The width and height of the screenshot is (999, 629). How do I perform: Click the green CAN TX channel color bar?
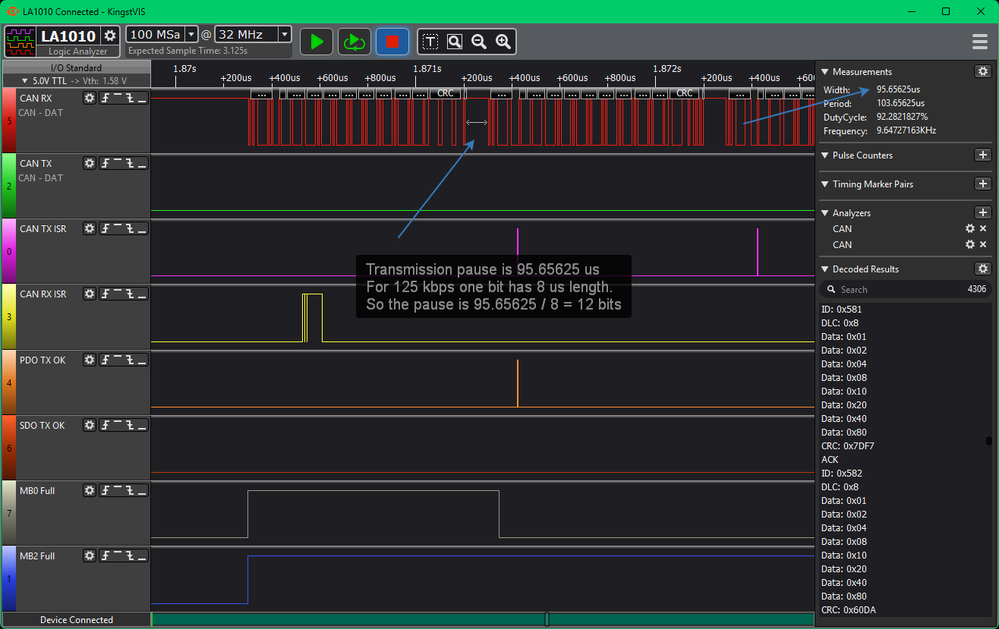pos(9,185)
